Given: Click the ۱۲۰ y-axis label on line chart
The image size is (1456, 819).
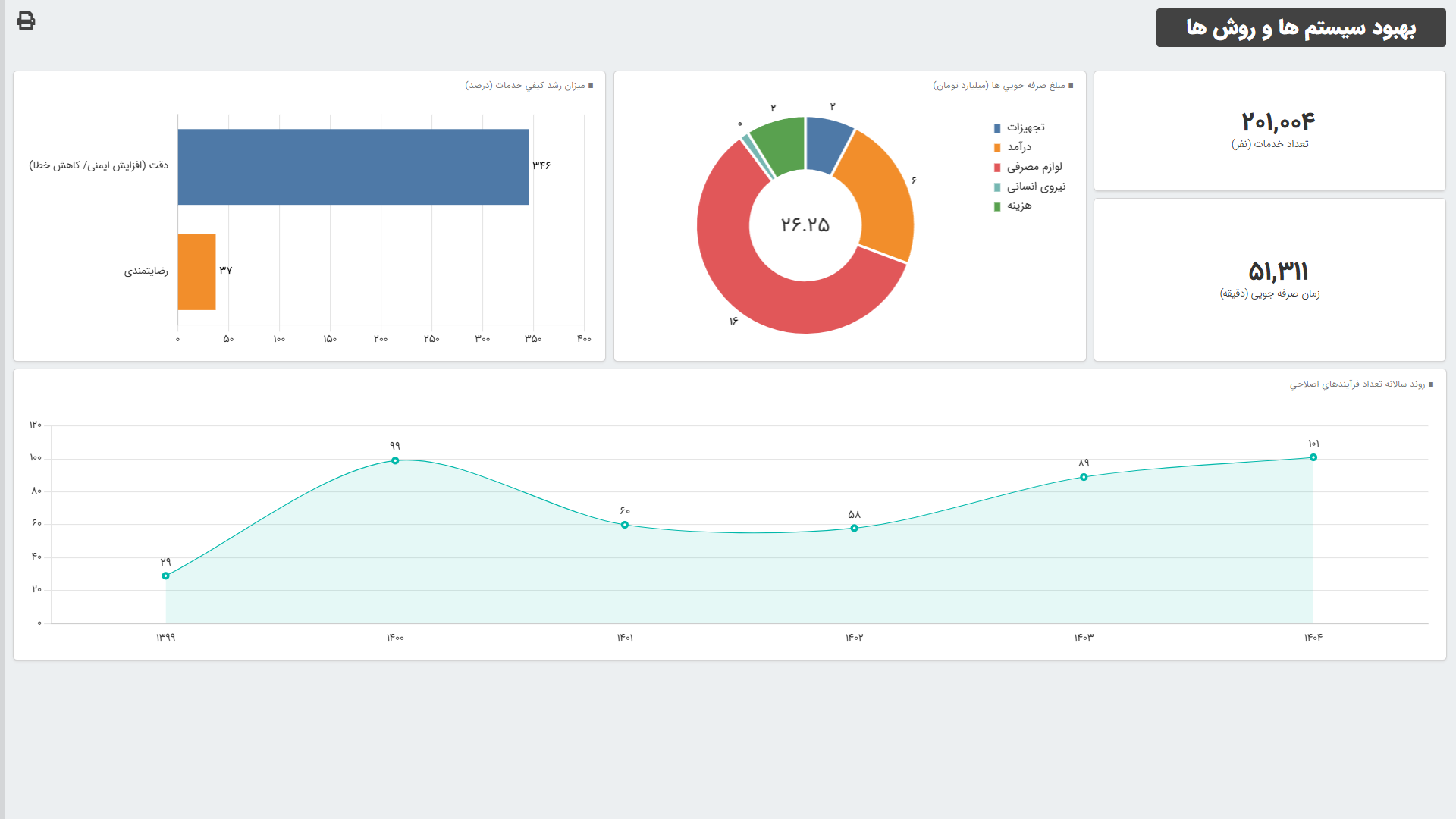Looking at the screenshot, I should pos(36,425).
